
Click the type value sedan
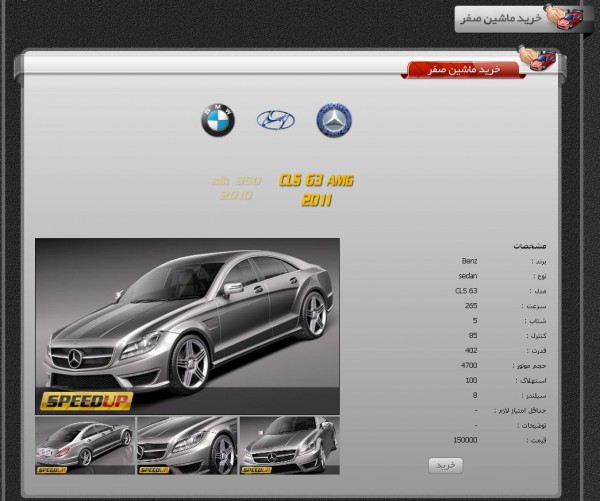468,276
